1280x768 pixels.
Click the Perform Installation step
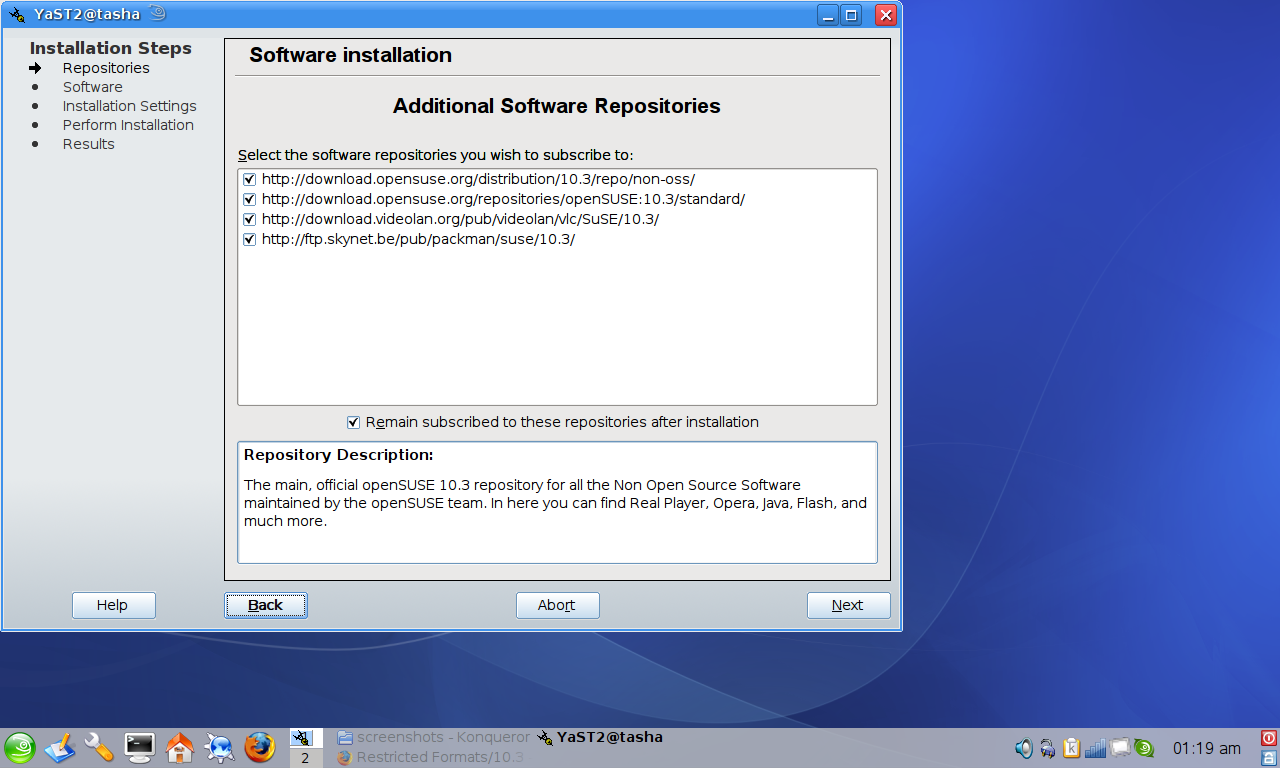128,125
